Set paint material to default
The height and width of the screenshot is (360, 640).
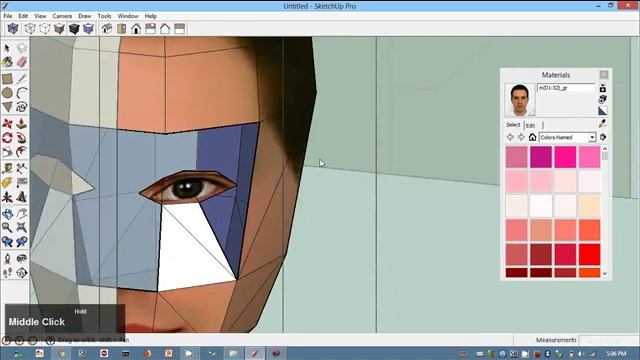(603, 111)
